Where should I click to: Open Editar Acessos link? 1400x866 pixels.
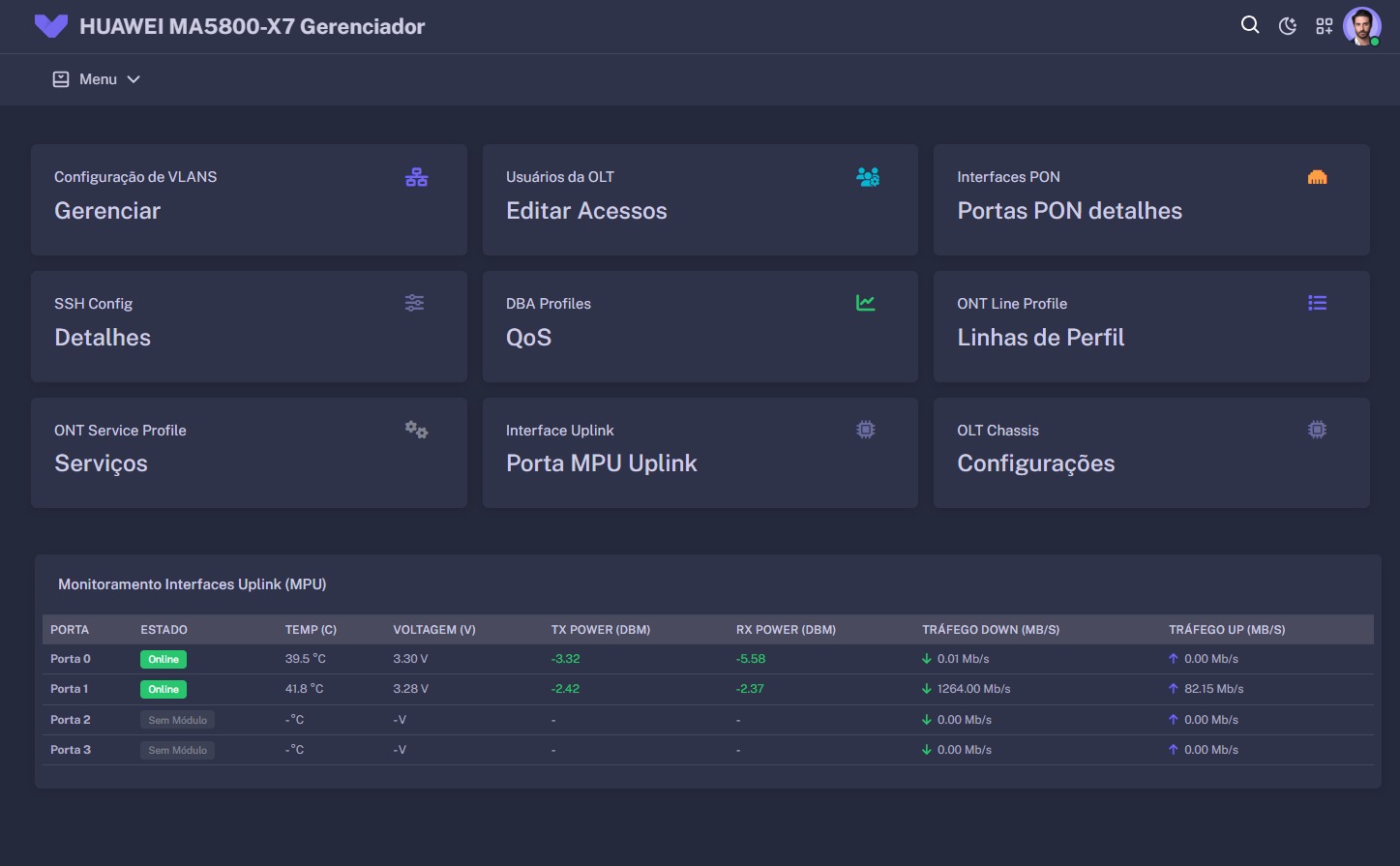click(586, 211)
